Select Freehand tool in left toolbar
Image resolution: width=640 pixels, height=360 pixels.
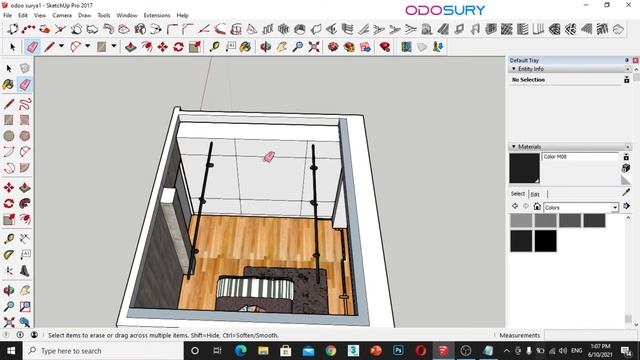pyautogui.click(x=24, y=104)
